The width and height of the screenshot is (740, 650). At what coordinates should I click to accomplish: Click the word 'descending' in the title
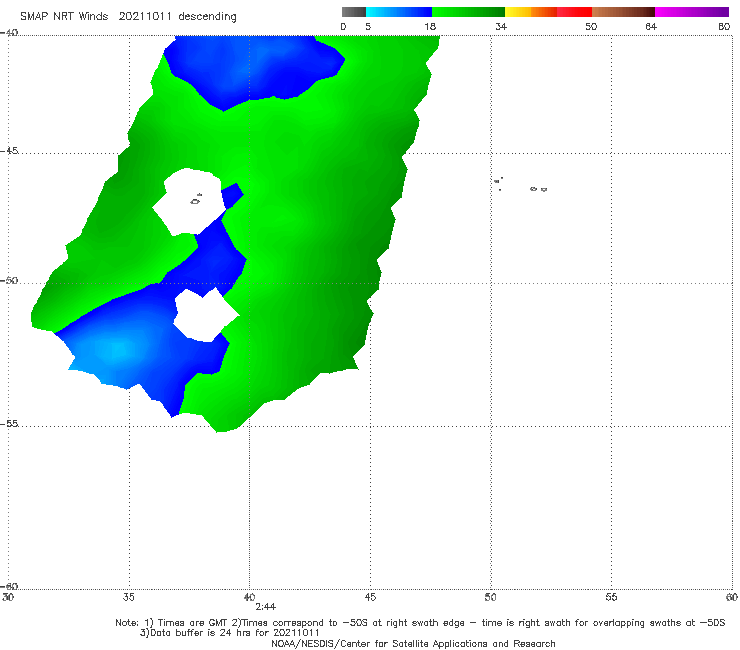tap(208, 17)
